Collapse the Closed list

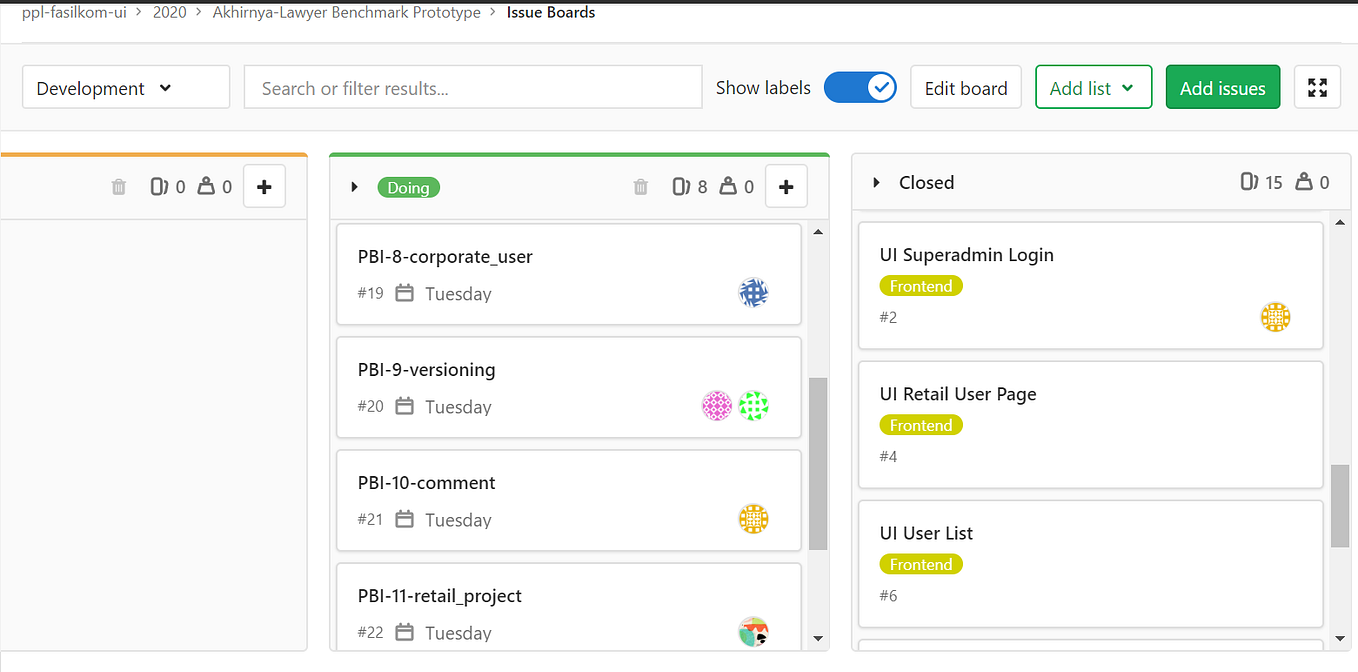[875, 182]
